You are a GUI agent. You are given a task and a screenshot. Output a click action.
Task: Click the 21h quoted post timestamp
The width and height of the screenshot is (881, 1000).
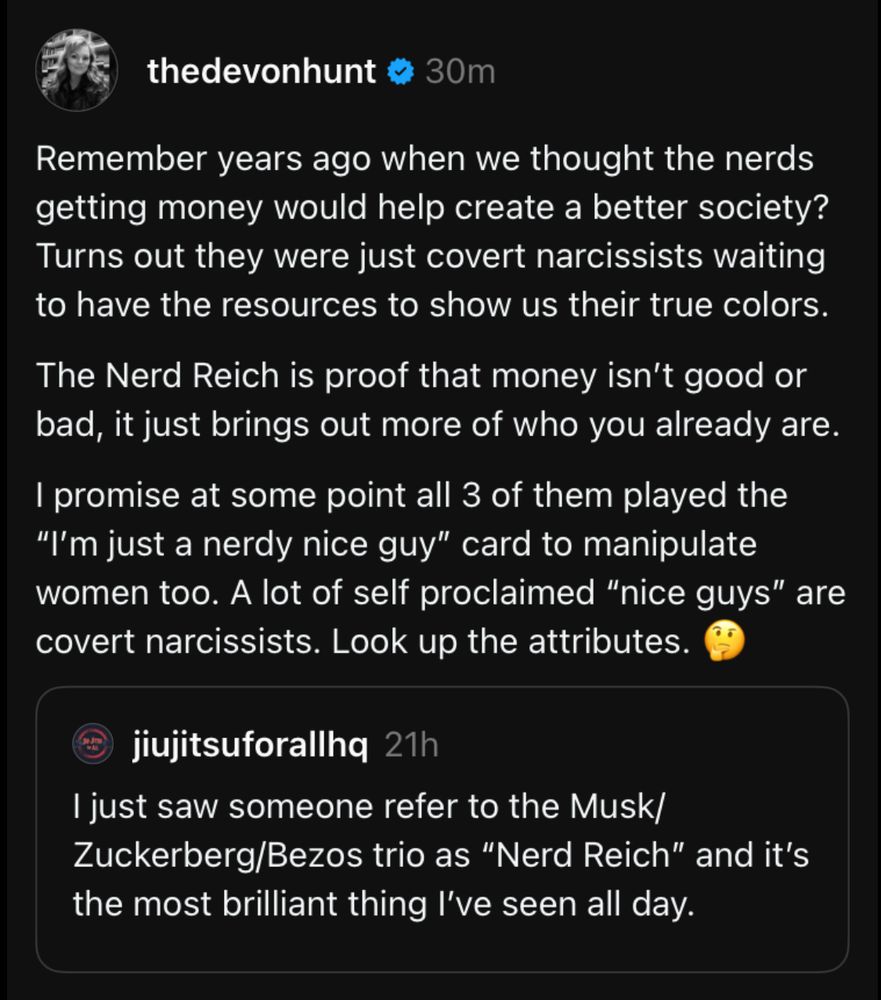point(411,745)
